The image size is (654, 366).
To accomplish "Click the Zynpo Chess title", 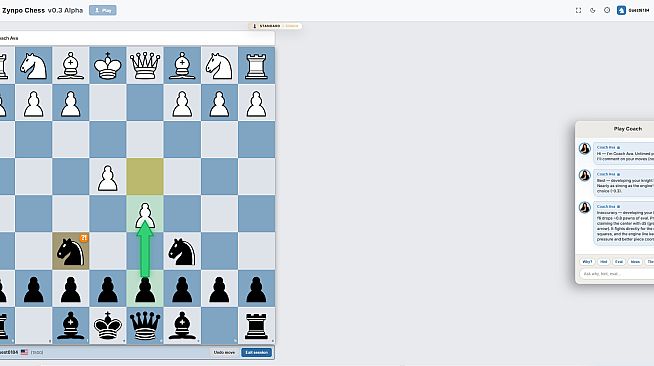I will point(23,10).
